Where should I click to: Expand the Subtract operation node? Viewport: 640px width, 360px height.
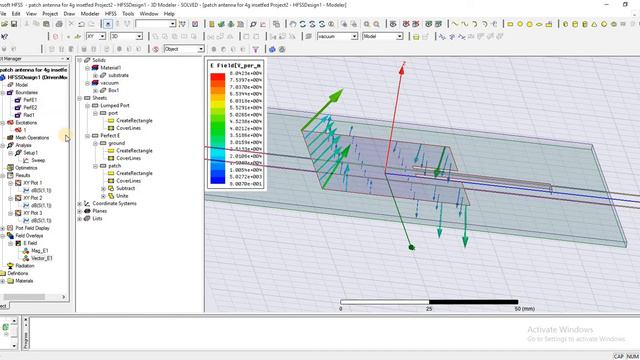[x=103, y=189]
